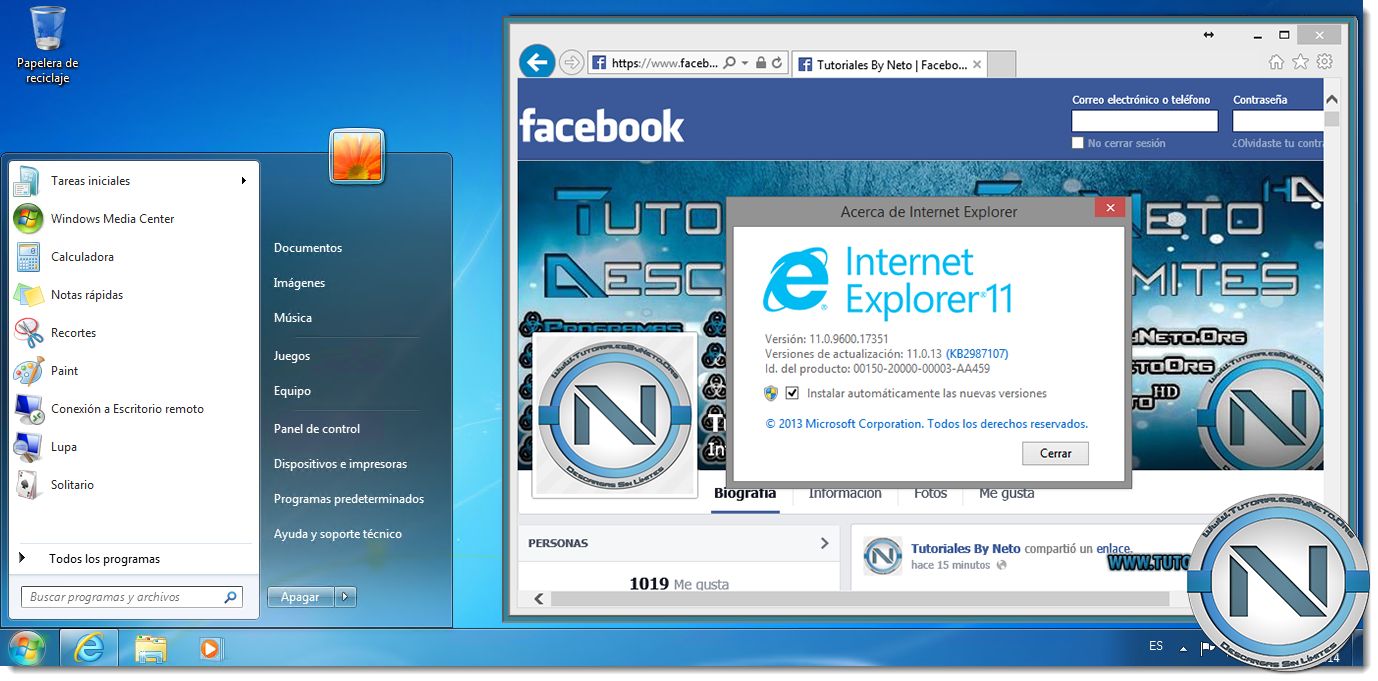The image size is (1378, 681).
Task: Open IE Tools gear menu
Action: 1324,62
